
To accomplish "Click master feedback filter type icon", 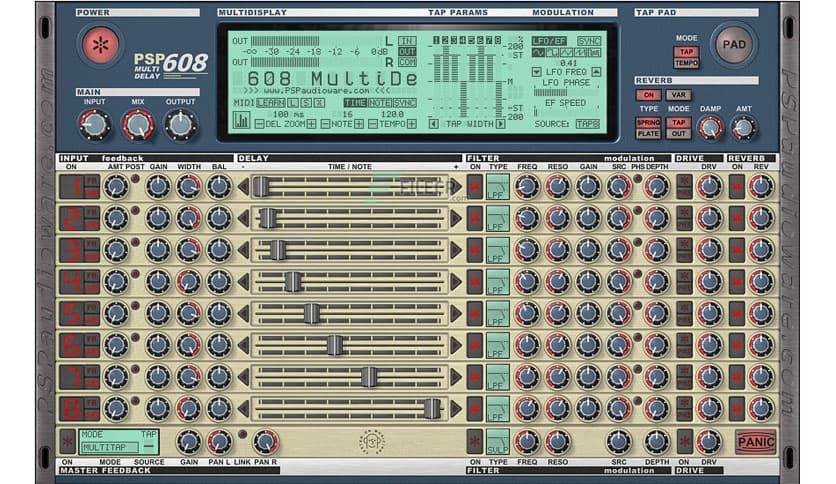I will pyautogui.click(x=497, y=441).
